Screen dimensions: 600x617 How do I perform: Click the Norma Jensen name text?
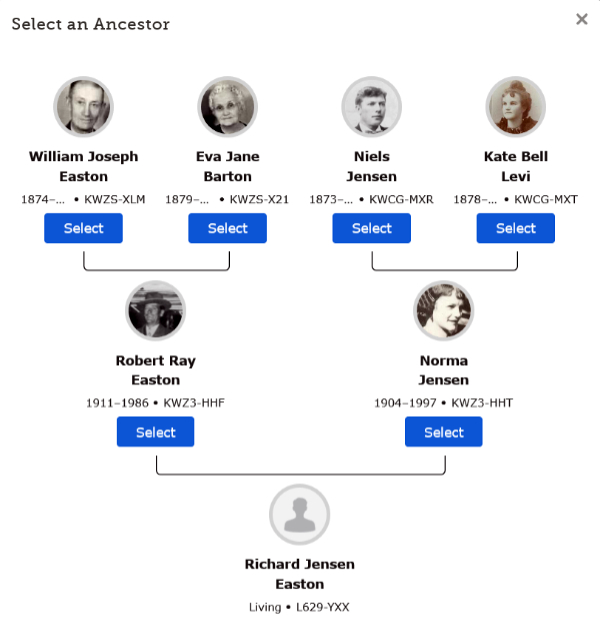[444, 370]
